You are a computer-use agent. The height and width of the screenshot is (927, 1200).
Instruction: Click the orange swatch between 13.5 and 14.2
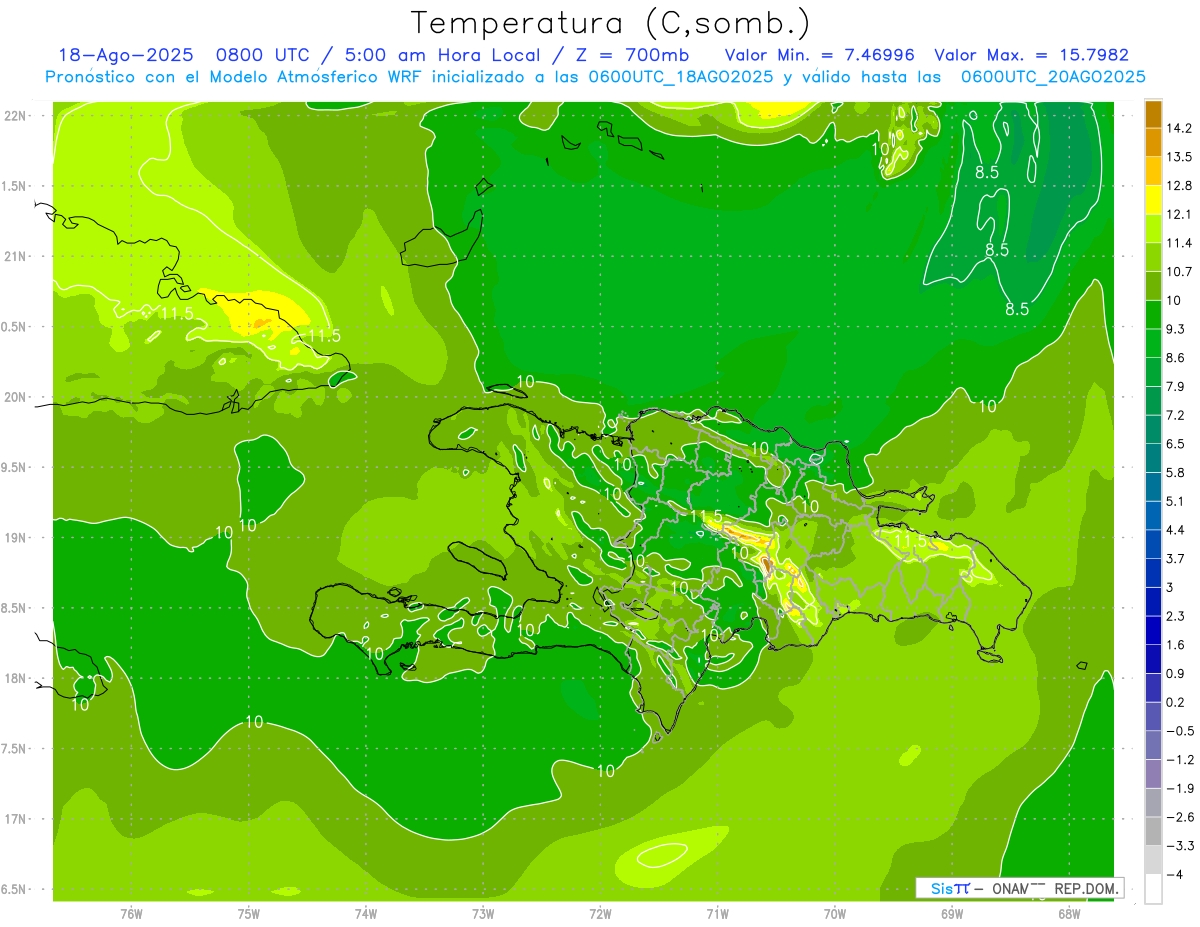point(1153,143)
